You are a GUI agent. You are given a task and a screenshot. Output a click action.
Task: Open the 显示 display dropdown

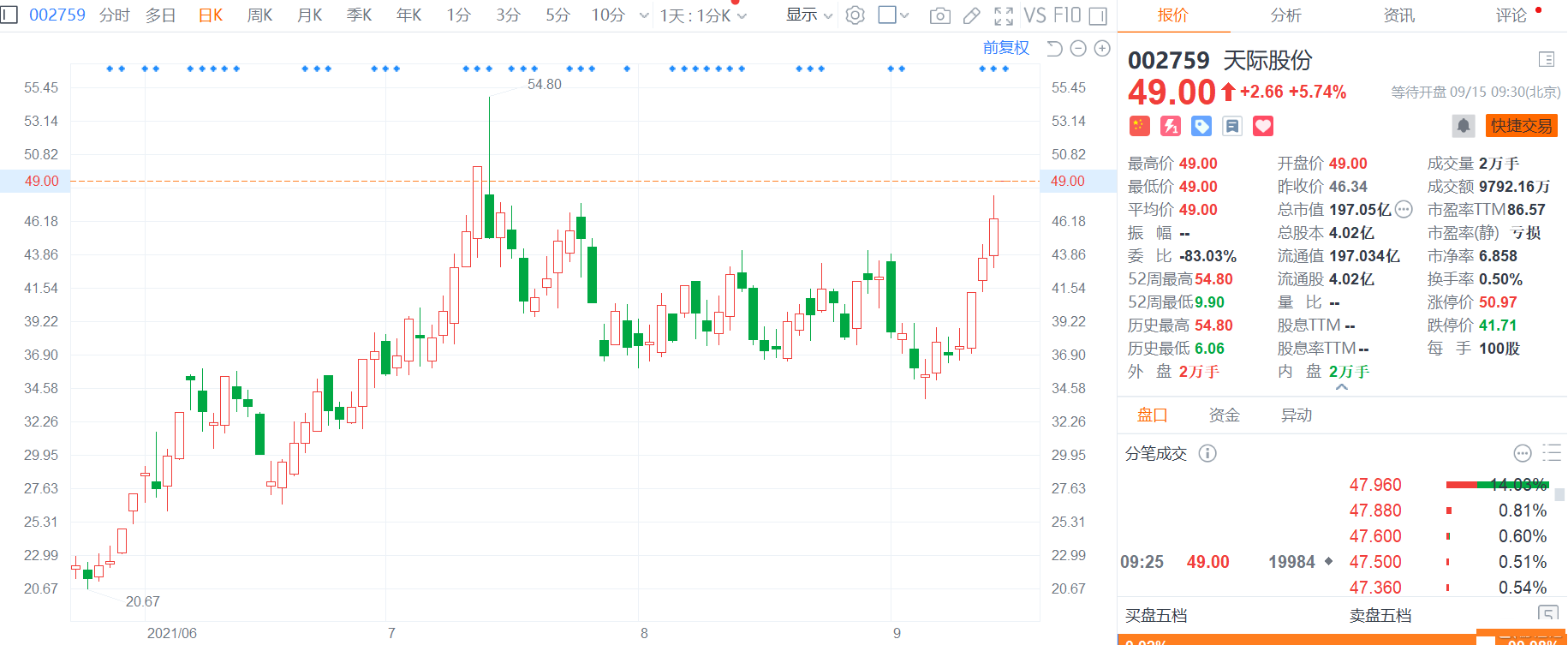point(809,15)
